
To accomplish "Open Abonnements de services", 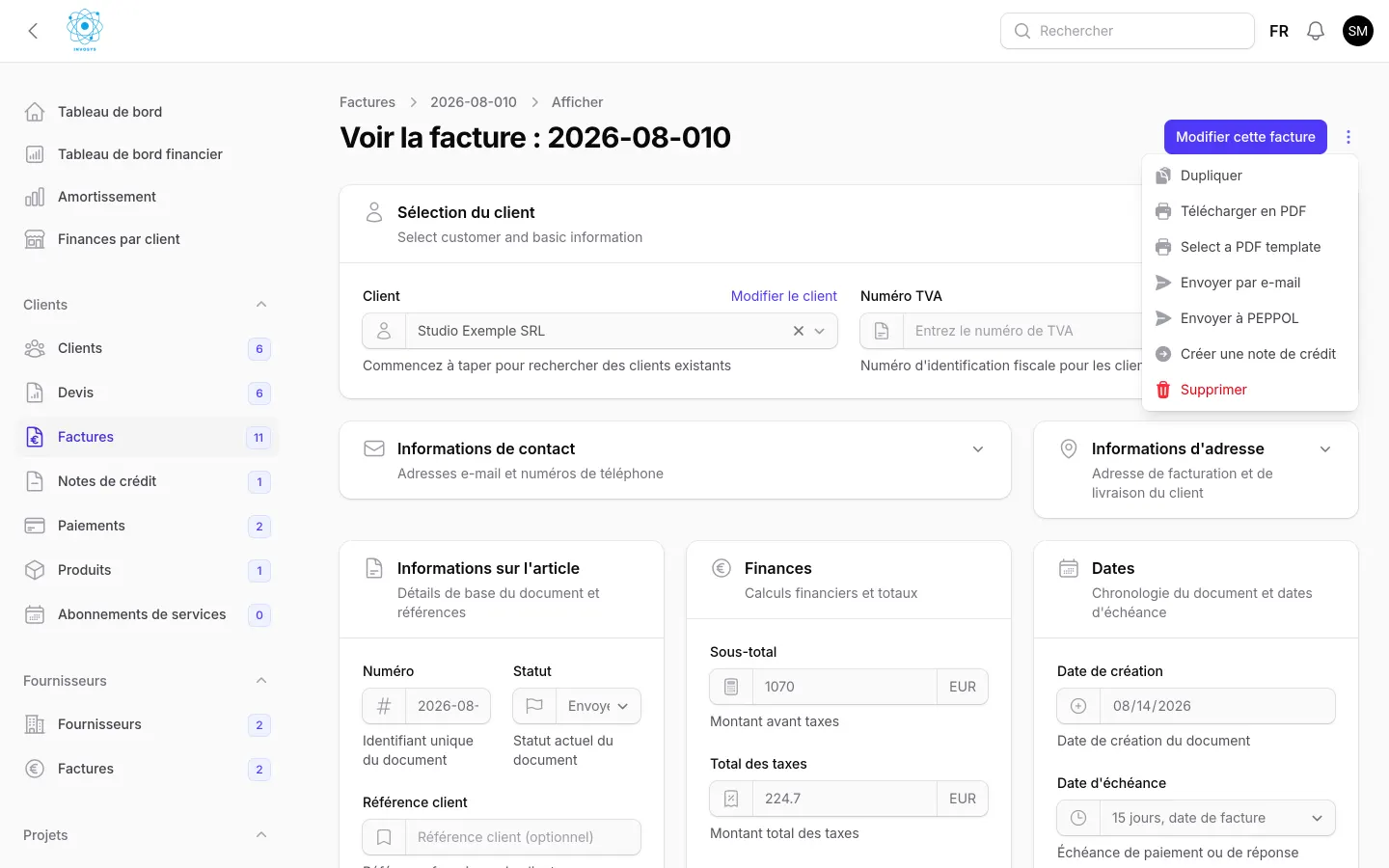I will (147, 614).
